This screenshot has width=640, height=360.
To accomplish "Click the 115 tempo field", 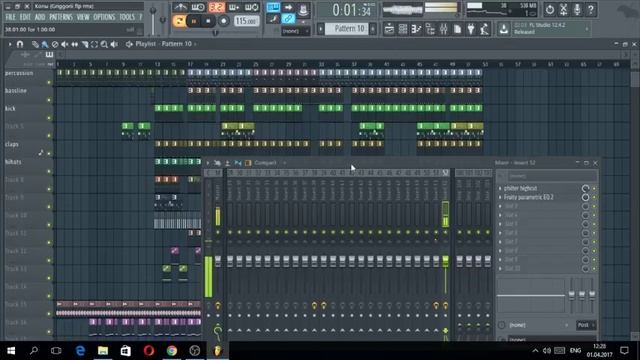I will (x=246, y=21).
